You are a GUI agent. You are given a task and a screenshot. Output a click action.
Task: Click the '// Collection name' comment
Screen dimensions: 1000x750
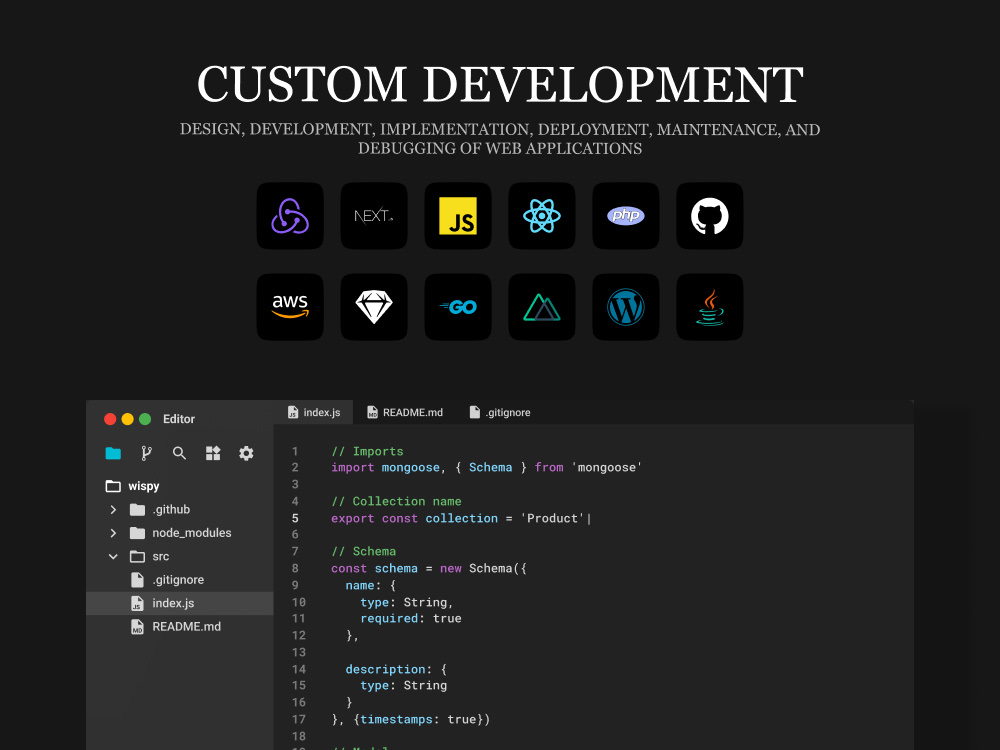(x=396, y=501)
